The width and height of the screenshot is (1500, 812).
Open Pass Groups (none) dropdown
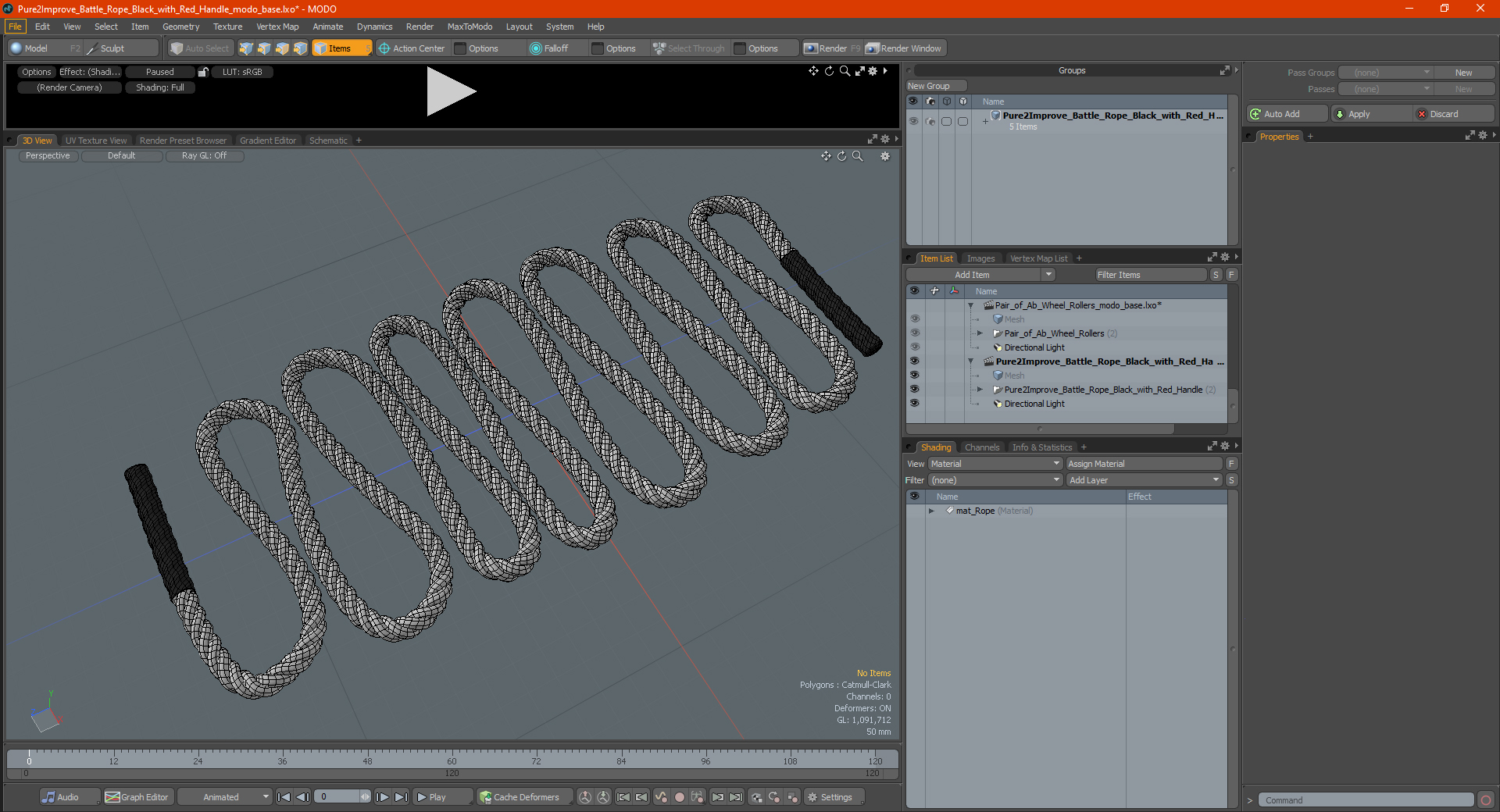coord(1385,73)
